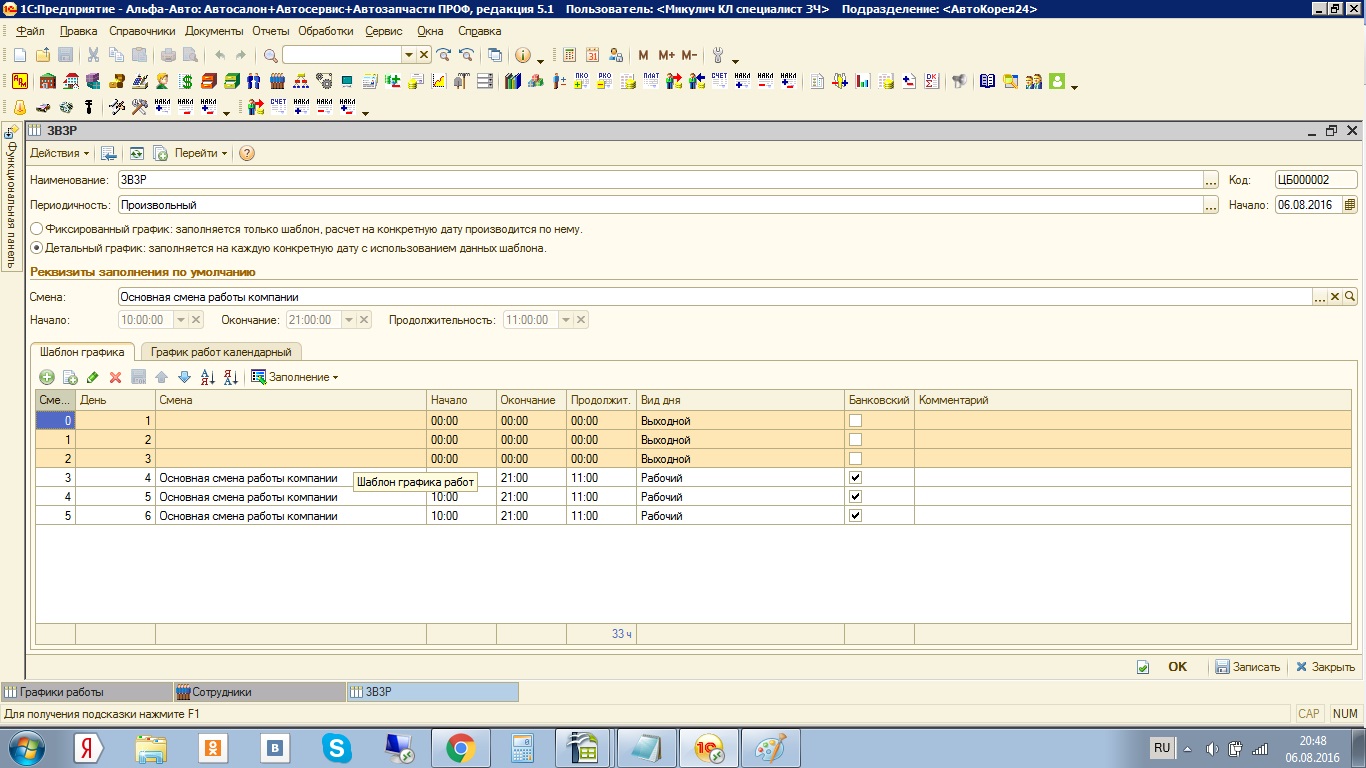The image size is (1366, 768).
Task: Click into the Наименование input field
Action: [660, 180]
